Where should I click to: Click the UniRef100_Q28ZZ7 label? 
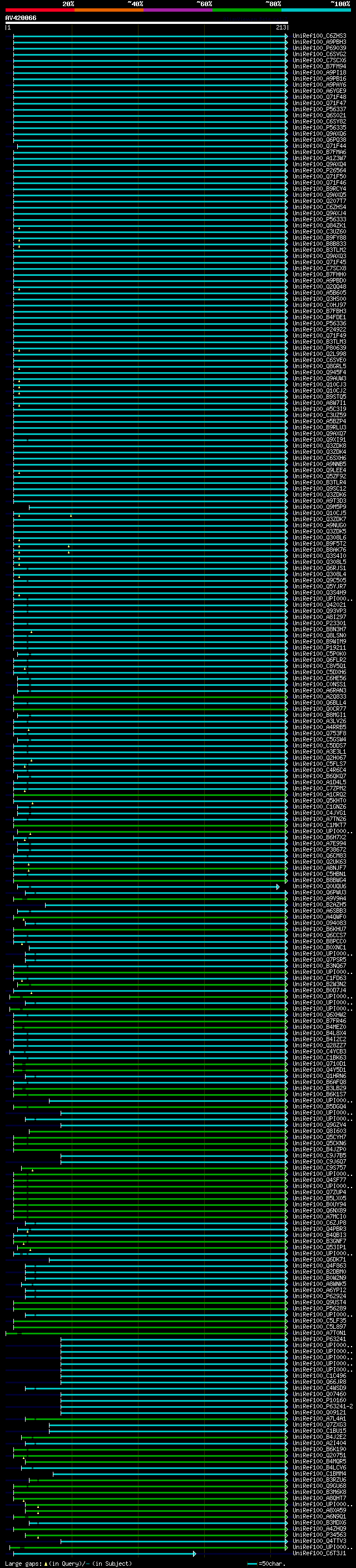pos(319,1045)
